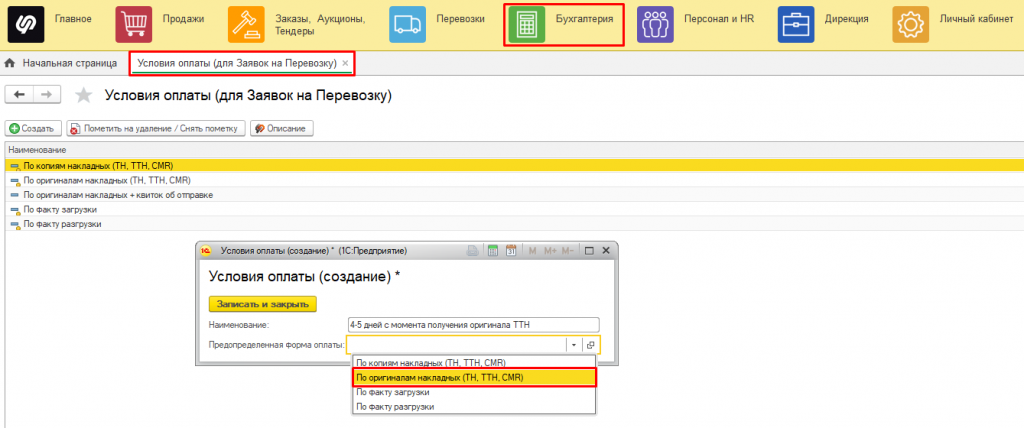Screen dimensions: 1024x428
Task: Open the Бухгалтерия calculator section
Action: coord(526,24)
